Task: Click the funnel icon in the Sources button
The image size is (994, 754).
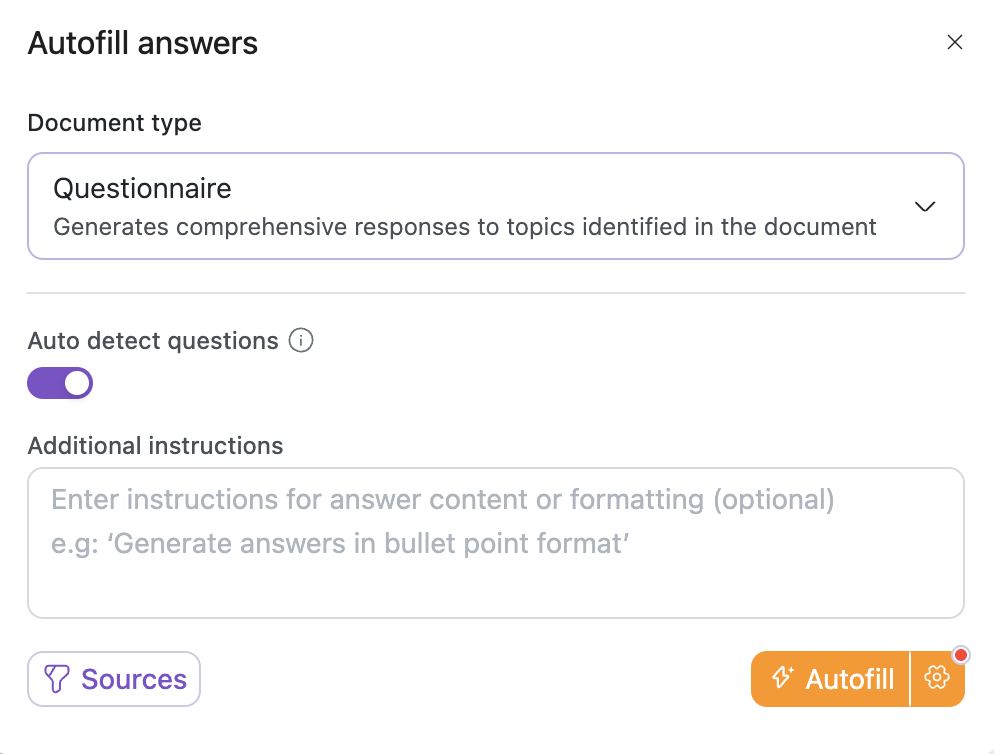Action: (57, 680)
